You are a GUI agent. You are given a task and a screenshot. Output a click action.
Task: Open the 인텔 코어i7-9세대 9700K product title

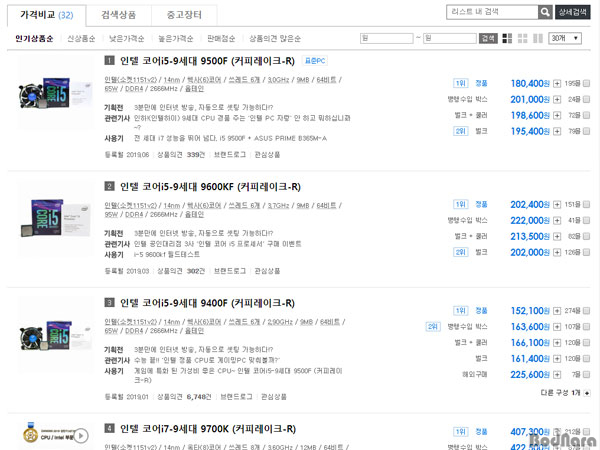pos(208,429)
